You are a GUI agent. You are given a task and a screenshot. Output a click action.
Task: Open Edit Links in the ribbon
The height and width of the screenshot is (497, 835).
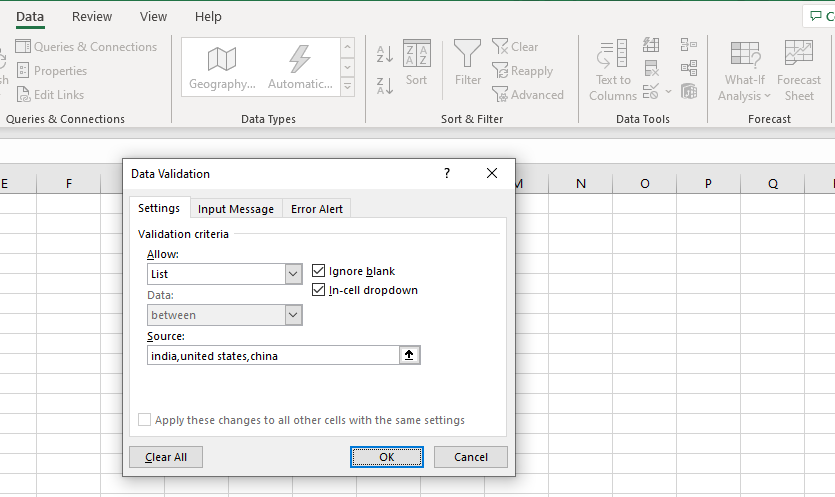(x=50, y=94)
